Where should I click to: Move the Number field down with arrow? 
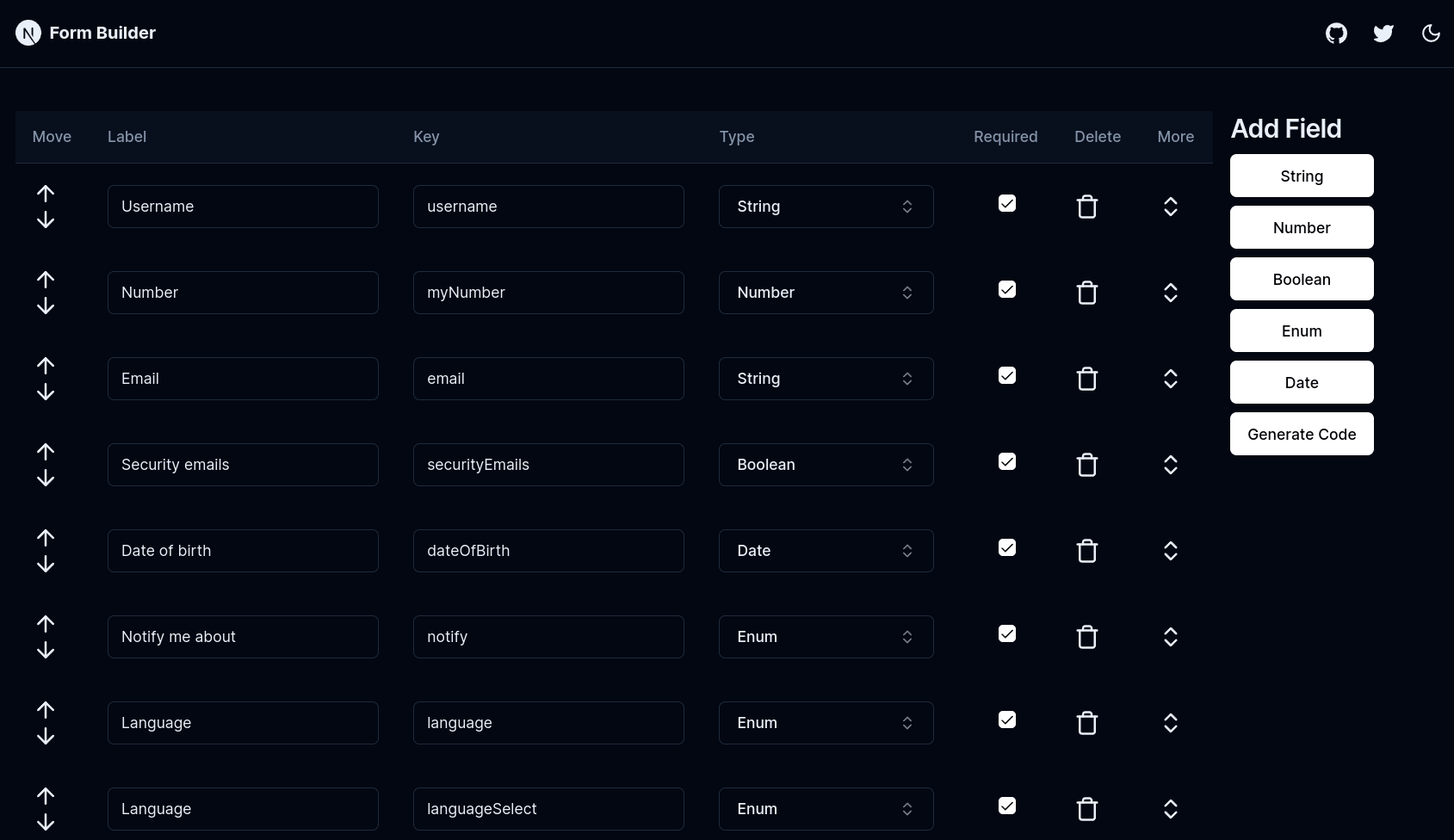[x=46, y=307]
